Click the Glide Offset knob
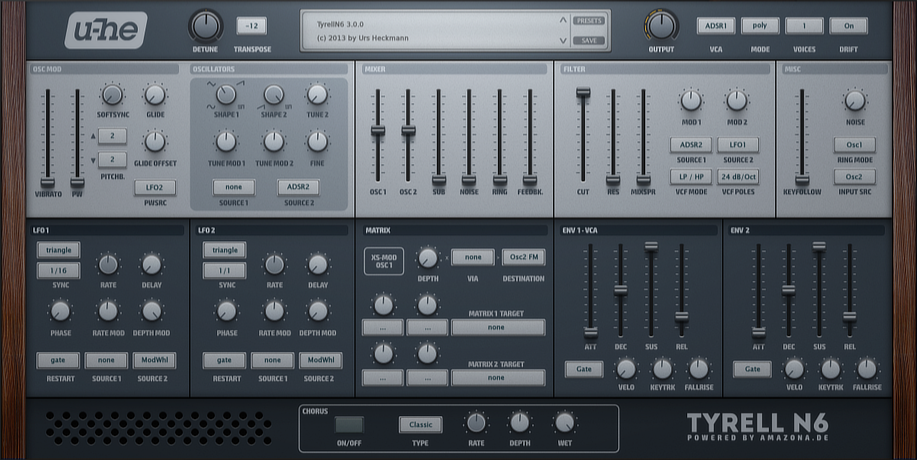 (x=155, y=141)
